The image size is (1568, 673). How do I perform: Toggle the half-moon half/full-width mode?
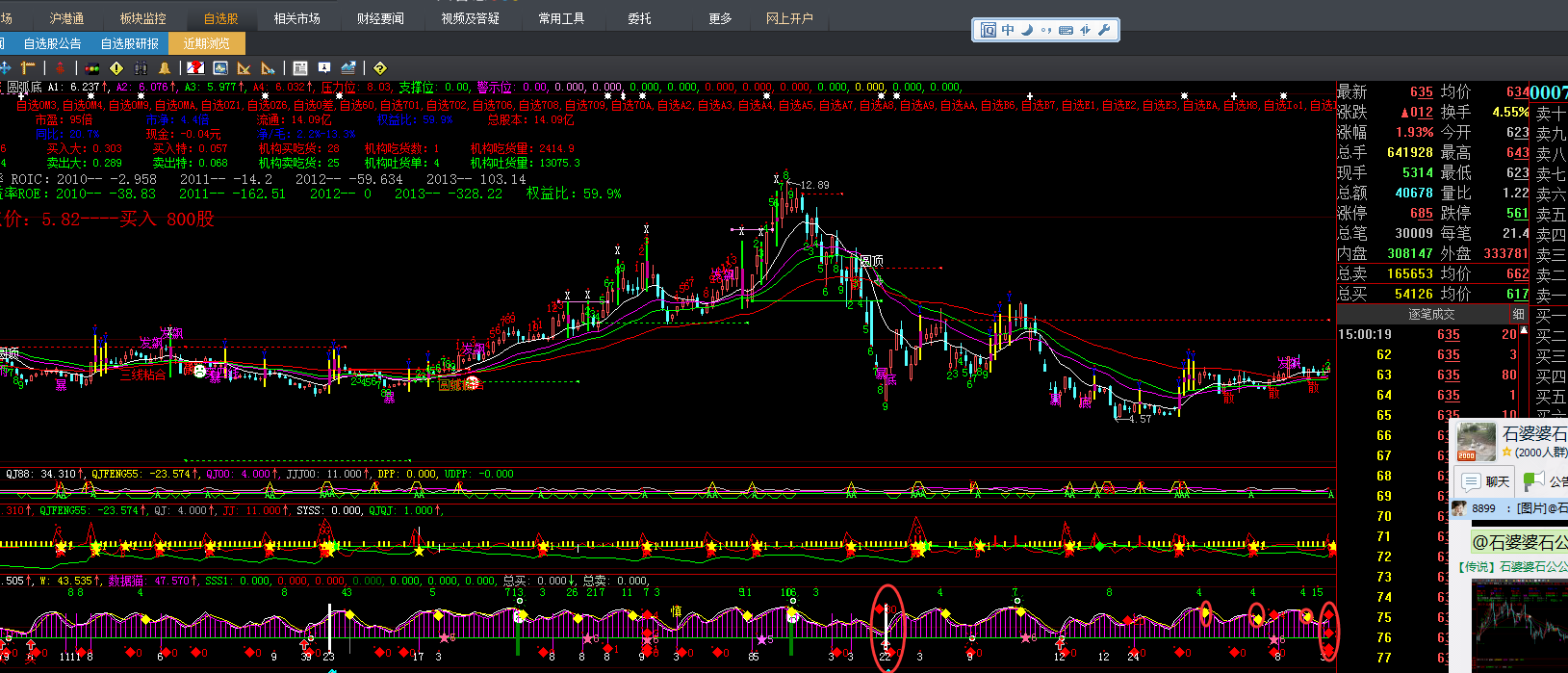click(1027, 30)
